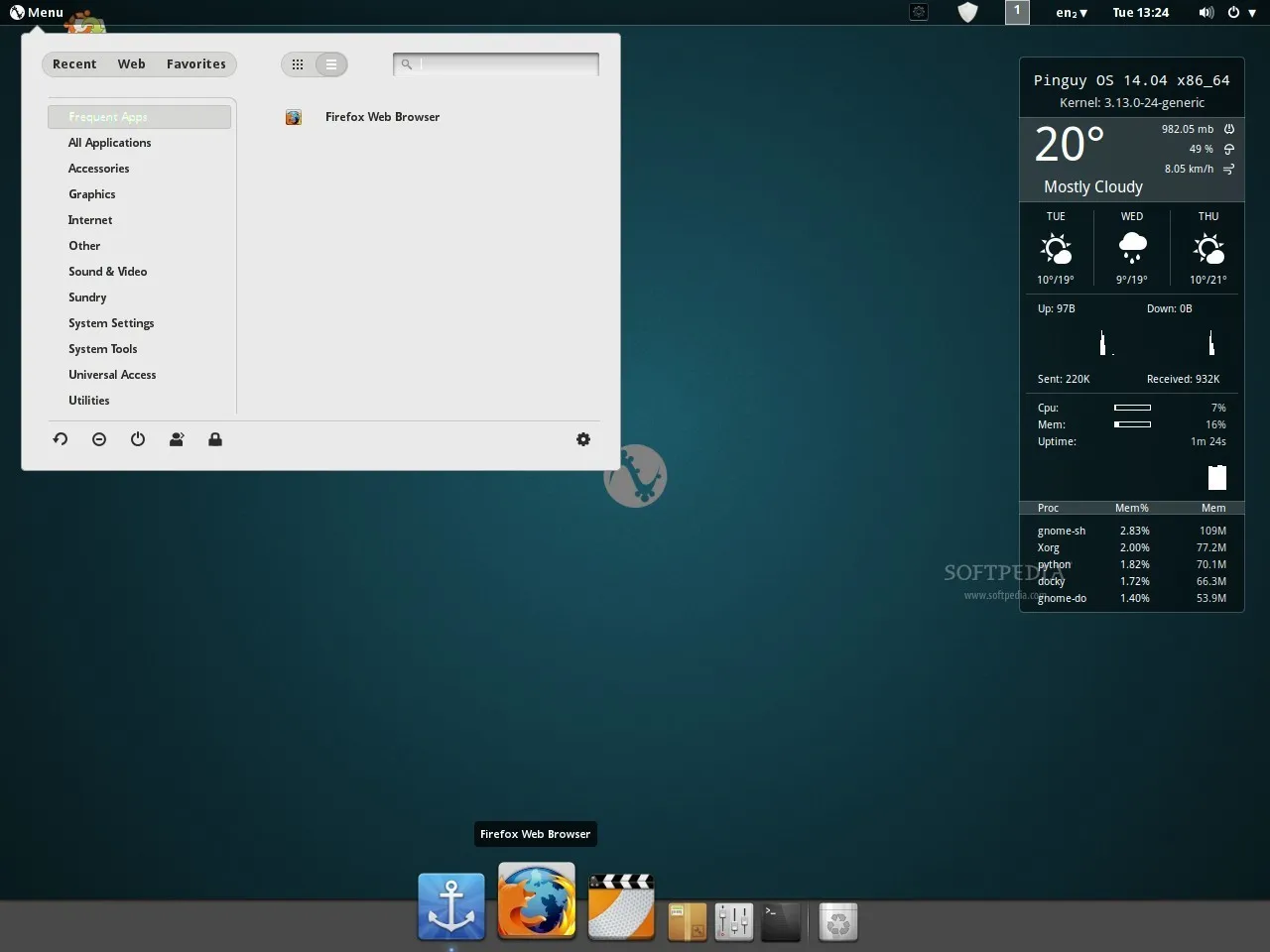Open the Internet category
Viewport: 1270px width, 952px height.
coord(90,220)
